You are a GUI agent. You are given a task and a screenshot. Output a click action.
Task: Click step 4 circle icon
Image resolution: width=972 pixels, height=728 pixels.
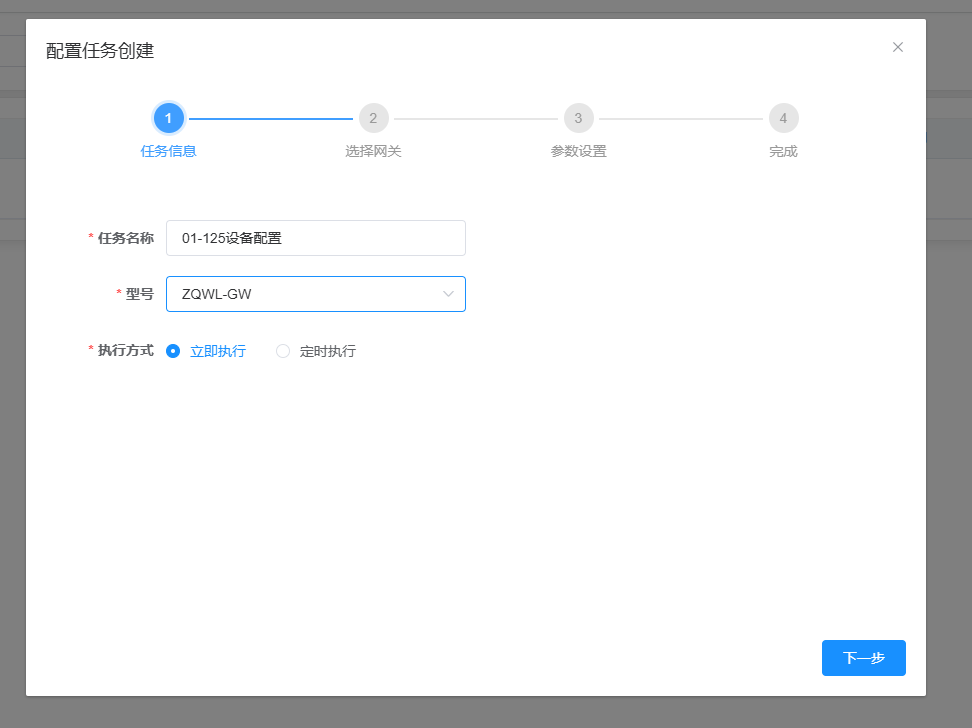tap(784, 118)
